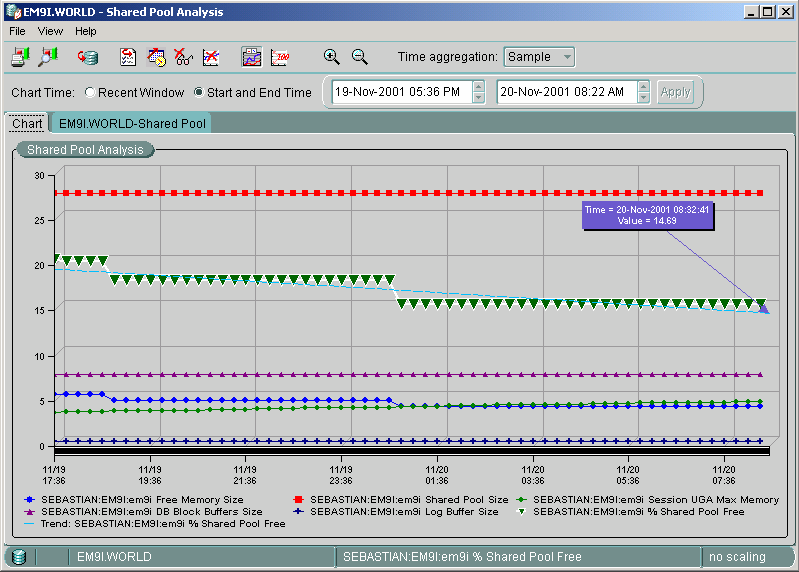
Task: Click the Shared Pool Analysis chart title
Action: [85, 150]
